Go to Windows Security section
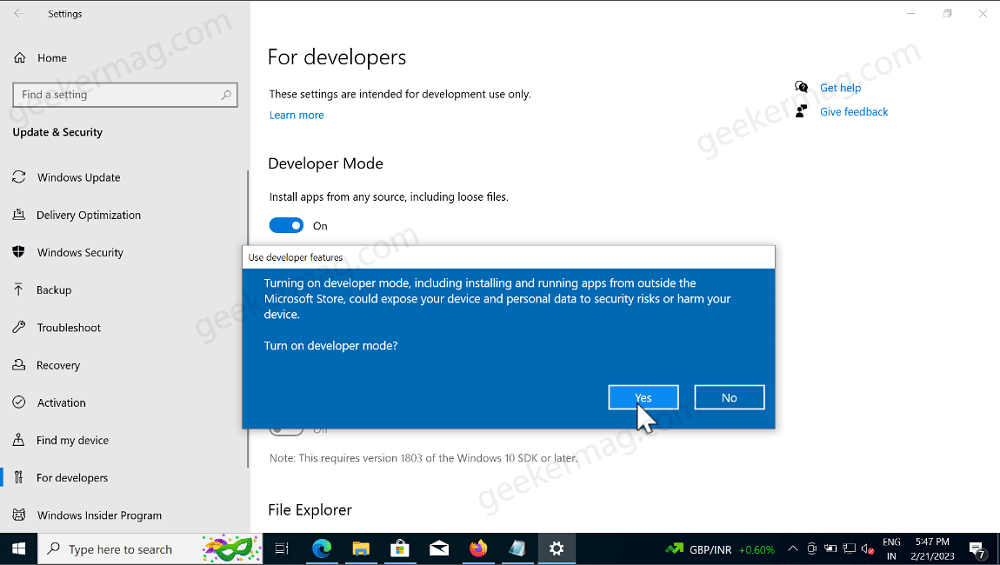1000x565 pixels. tap(80, 253)
